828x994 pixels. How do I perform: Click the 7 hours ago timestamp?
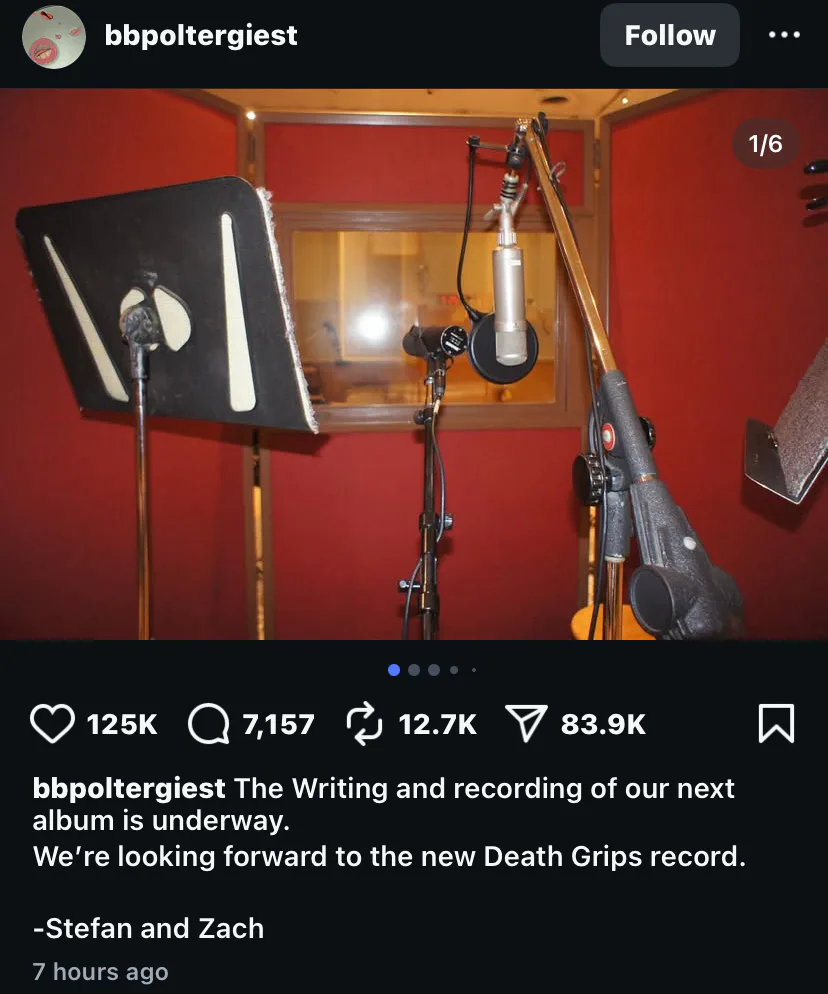[x=101, y=971]
